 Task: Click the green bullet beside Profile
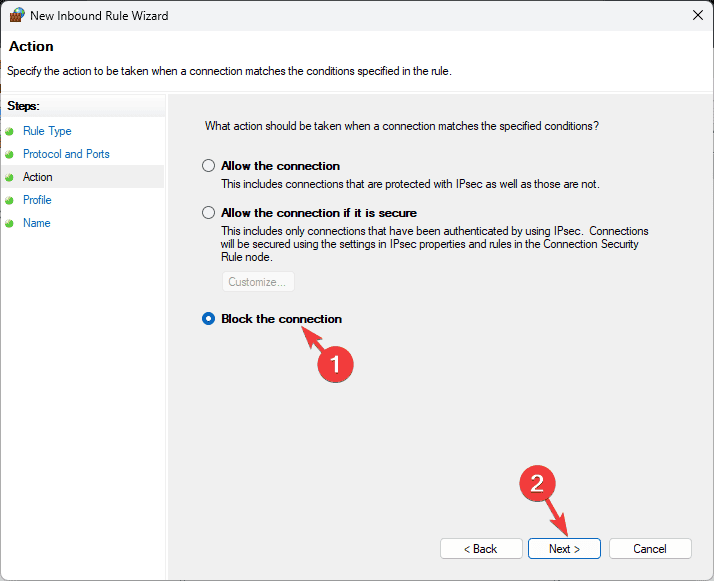tap(10, 200)
